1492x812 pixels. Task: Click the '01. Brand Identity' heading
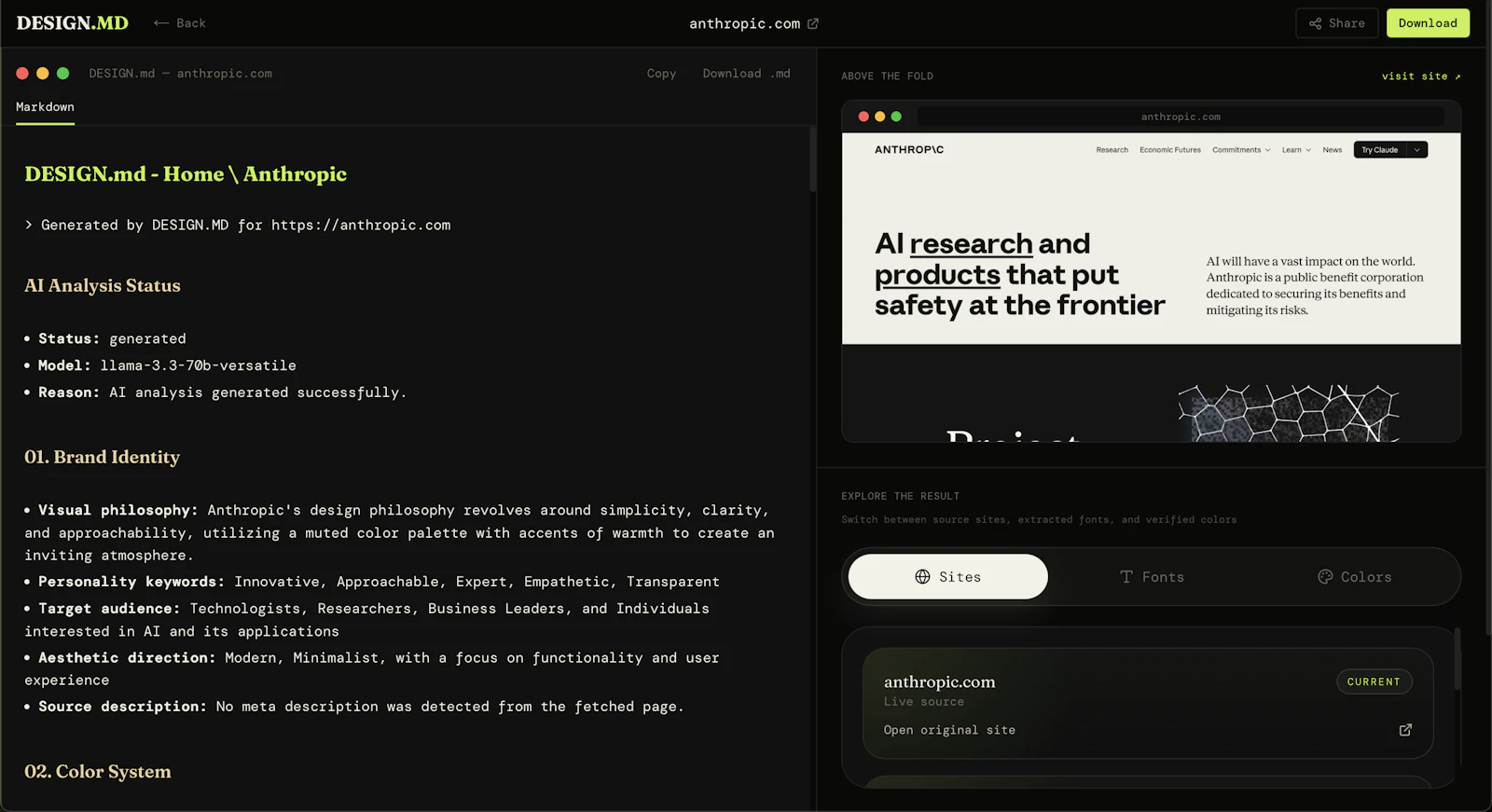point(102,458)
